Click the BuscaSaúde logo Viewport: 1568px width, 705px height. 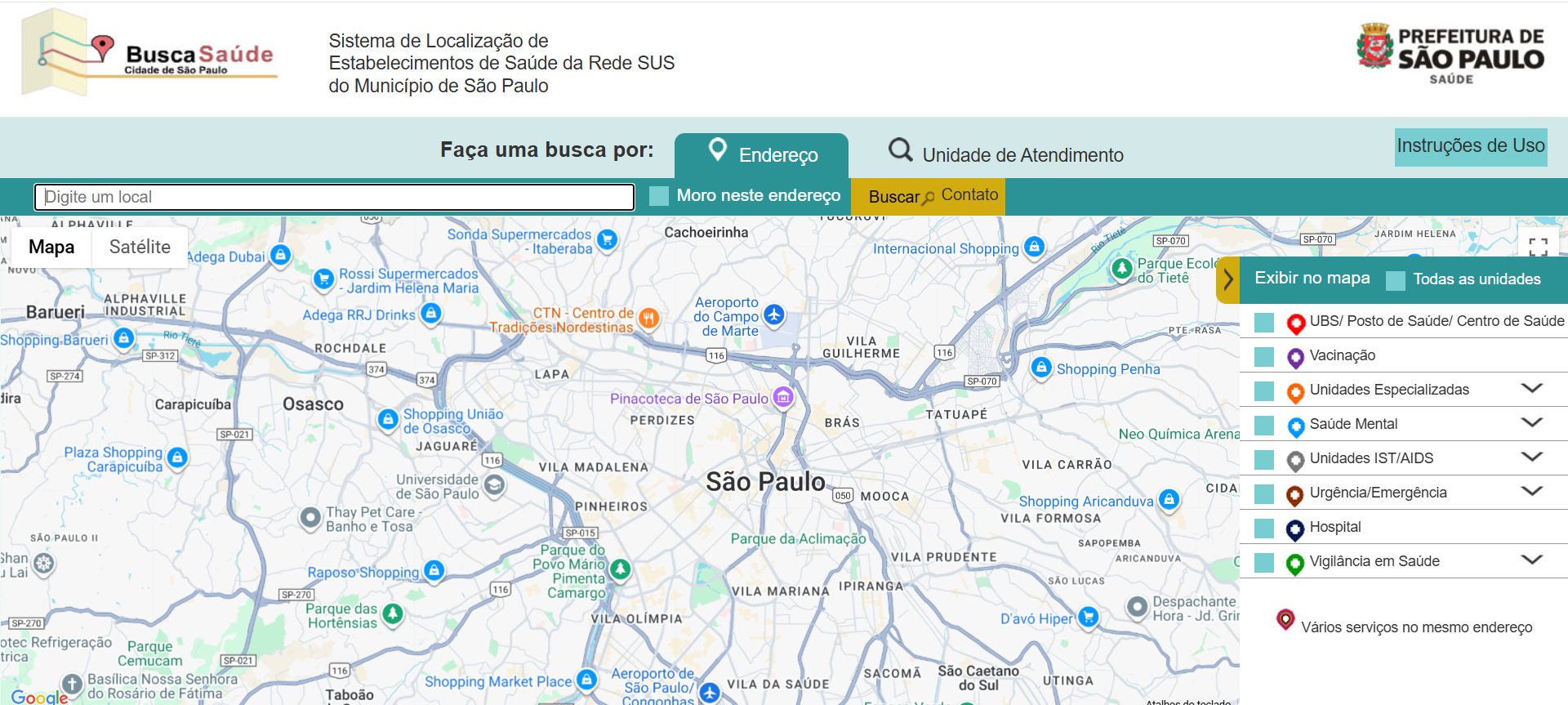click(x=149, y=53)
